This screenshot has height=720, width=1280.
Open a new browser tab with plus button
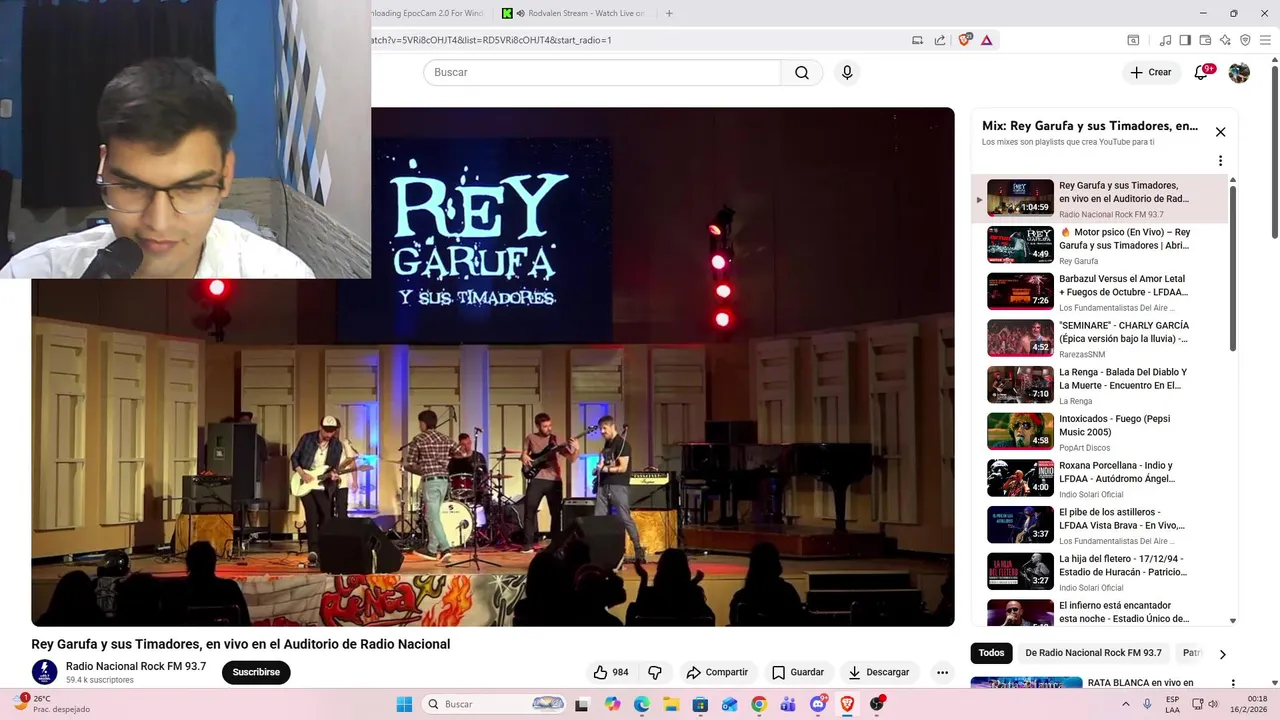[669, 13]
